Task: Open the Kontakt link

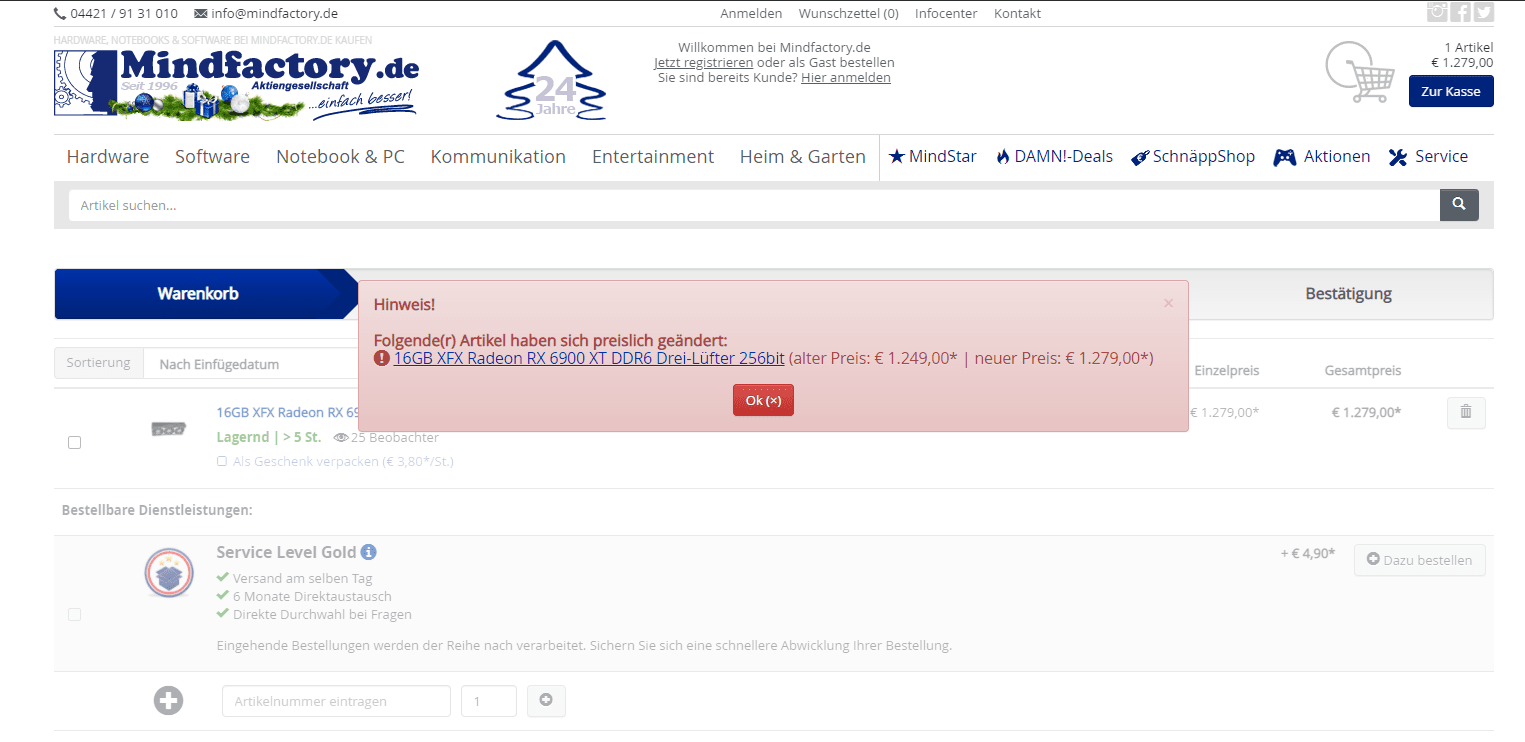Action: pos(1017,13)
